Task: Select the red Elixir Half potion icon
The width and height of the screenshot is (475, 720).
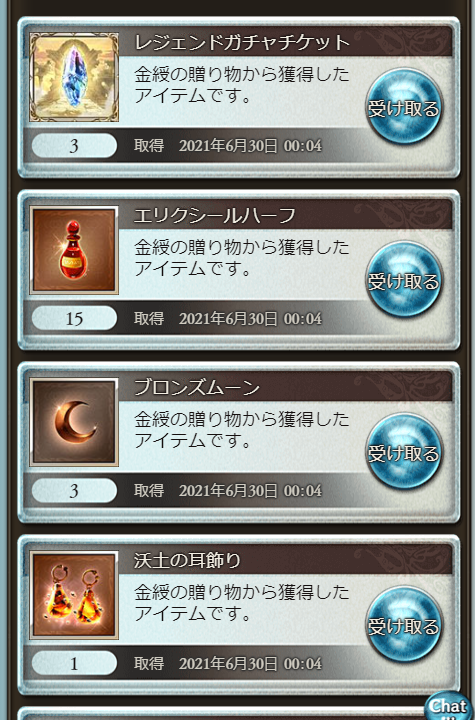Action: [74, 250]
